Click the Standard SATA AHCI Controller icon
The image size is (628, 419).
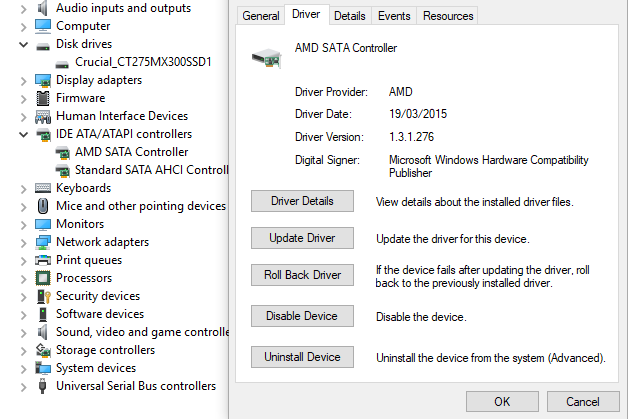point(62,171)
